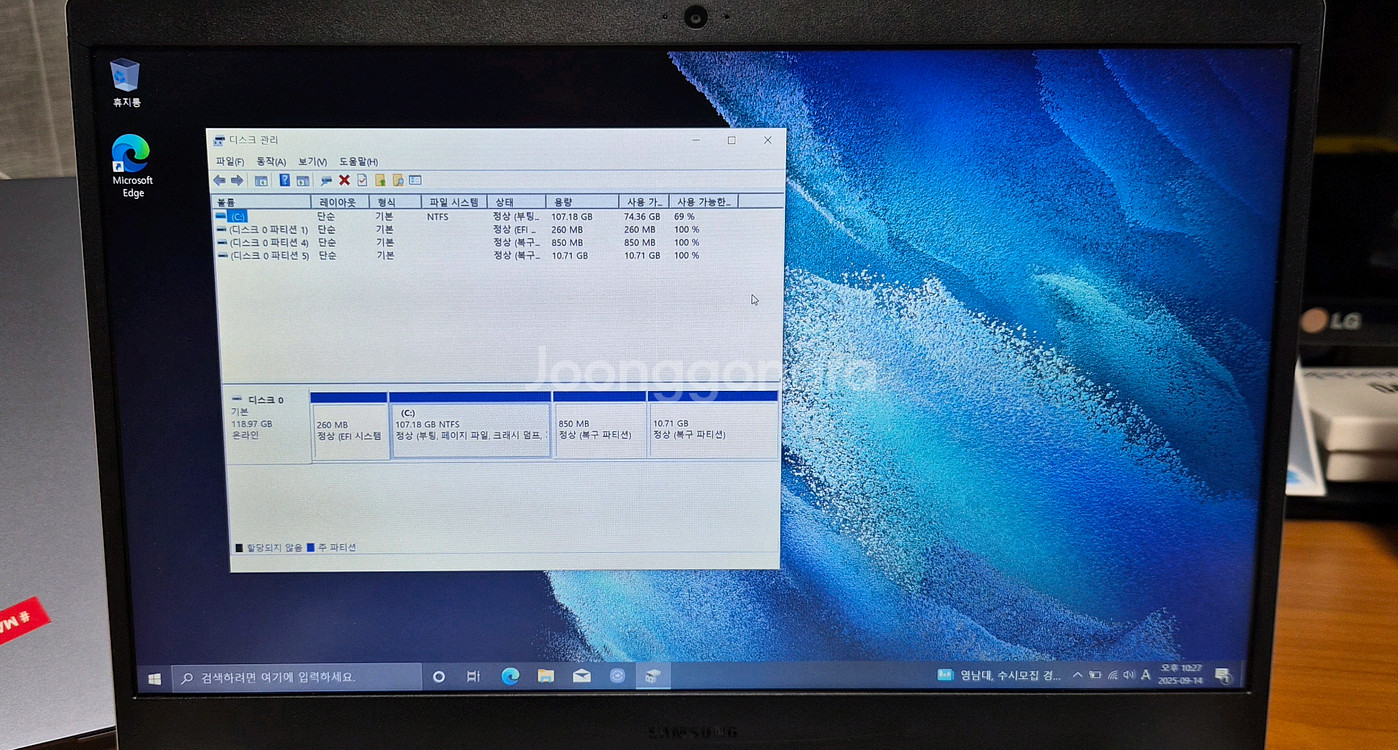
Task: Click the blue 주 파티션 legend swatch
Action: 311,548
